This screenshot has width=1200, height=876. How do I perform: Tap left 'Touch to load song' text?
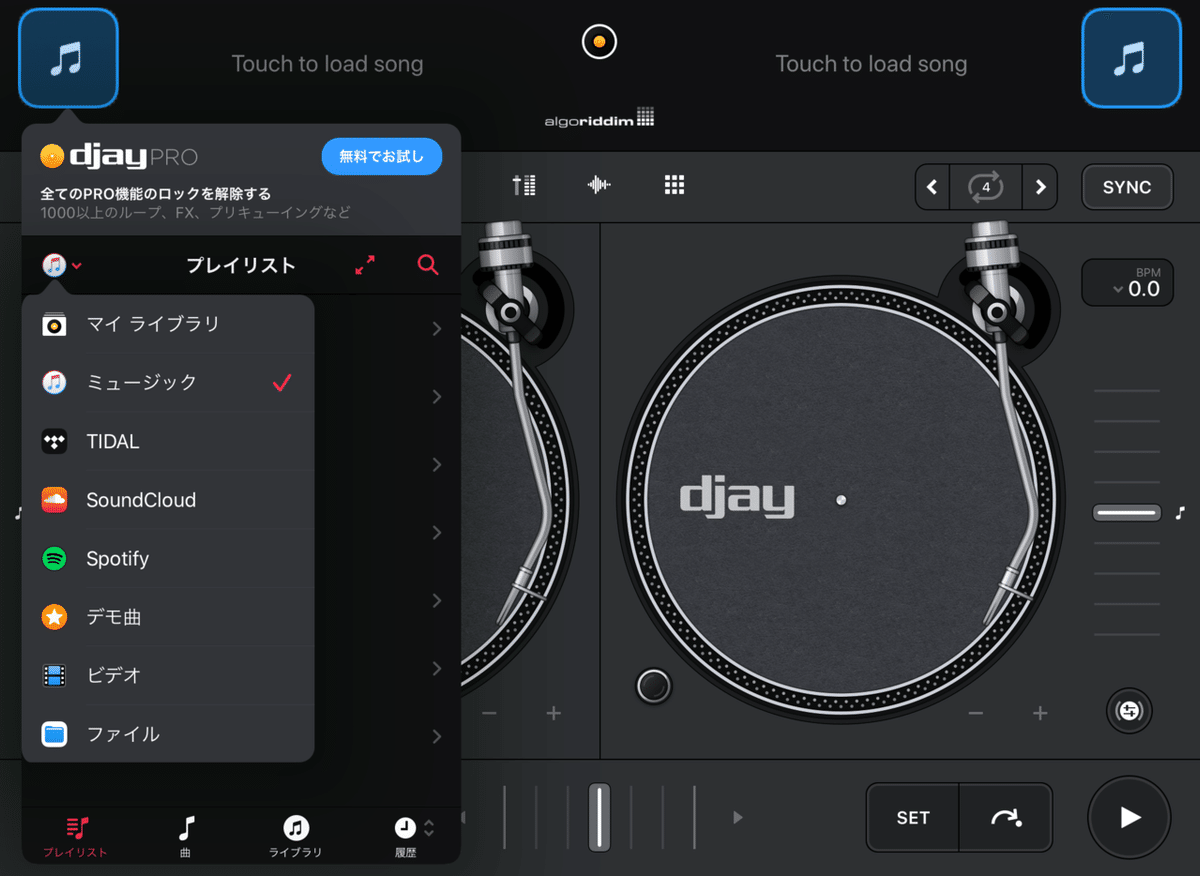327,64
